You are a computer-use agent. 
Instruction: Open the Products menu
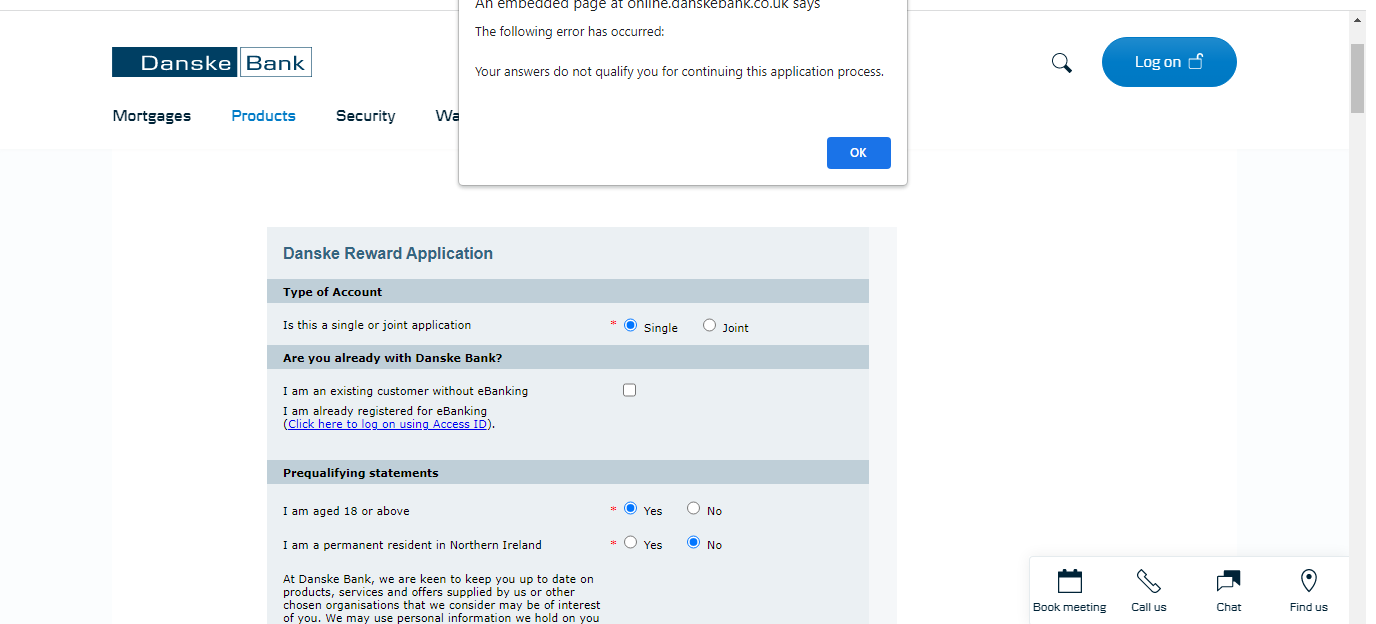point(263,116)
